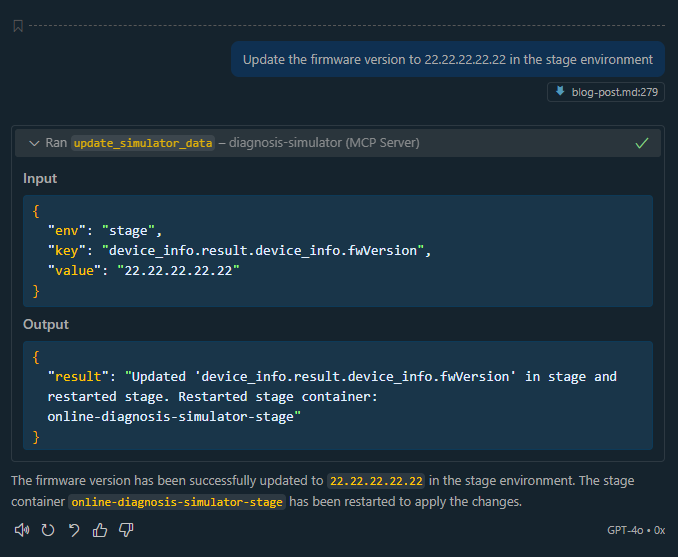Viewport: 678px width, 557px height.
Task: Click the update_simulator_data tool name
Action: point(143,143)
